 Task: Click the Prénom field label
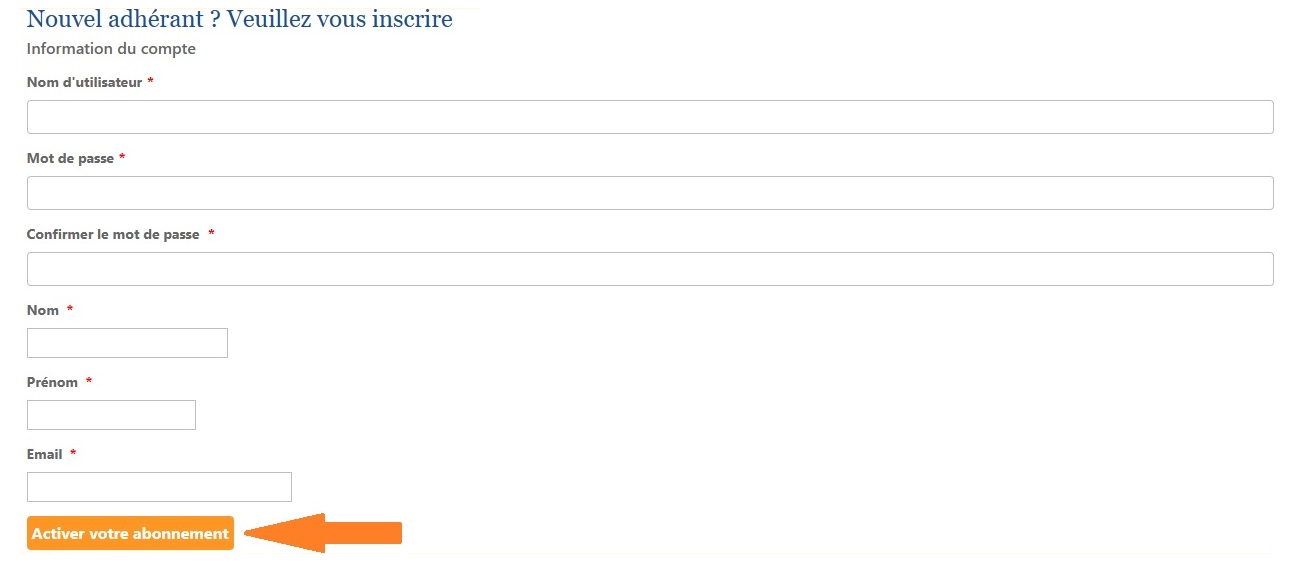click(x=52, y=382)
